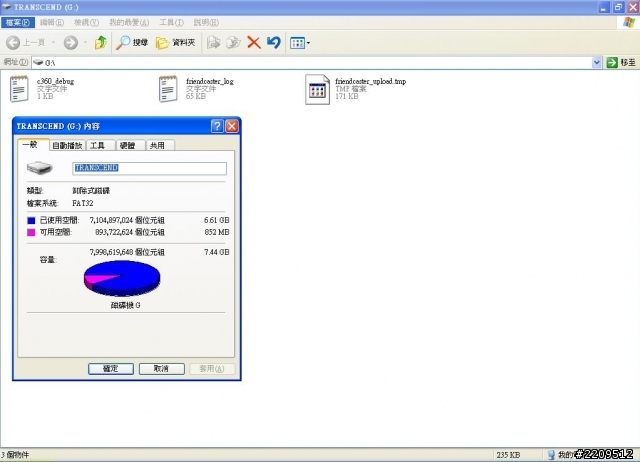Click the Move To toolbar icon
The width and height of the screenshot is (640, 462).
coord(213,42)
